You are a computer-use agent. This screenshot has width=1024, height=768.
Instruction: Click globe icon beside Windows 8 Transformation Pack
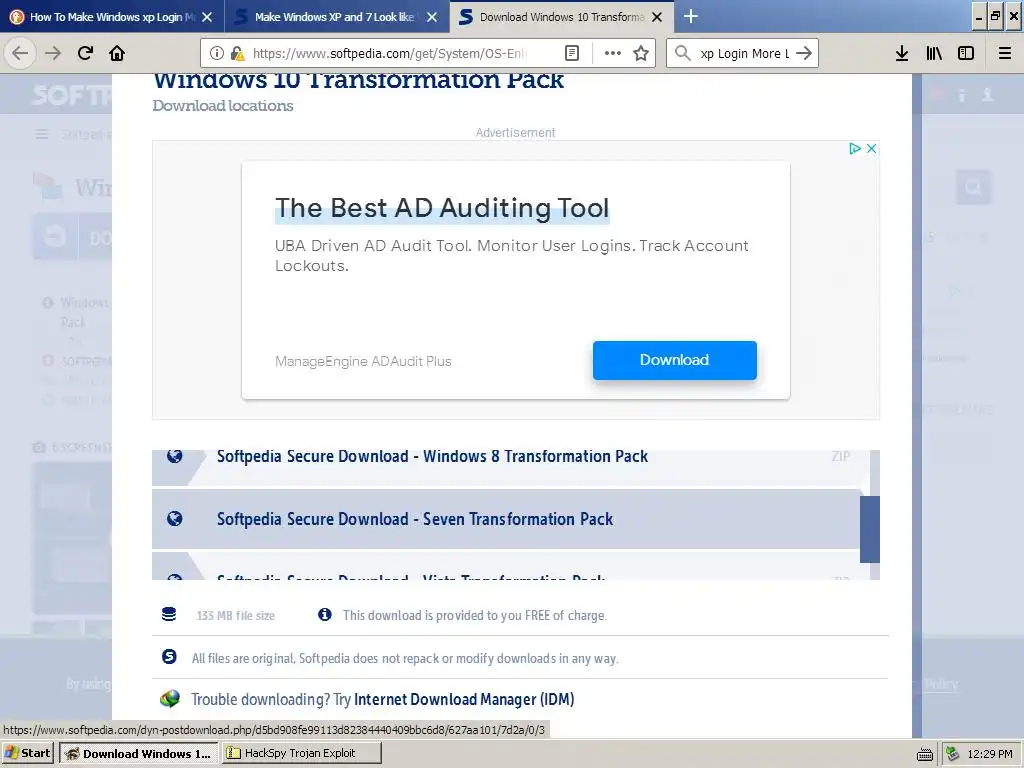tap(174, 456)
